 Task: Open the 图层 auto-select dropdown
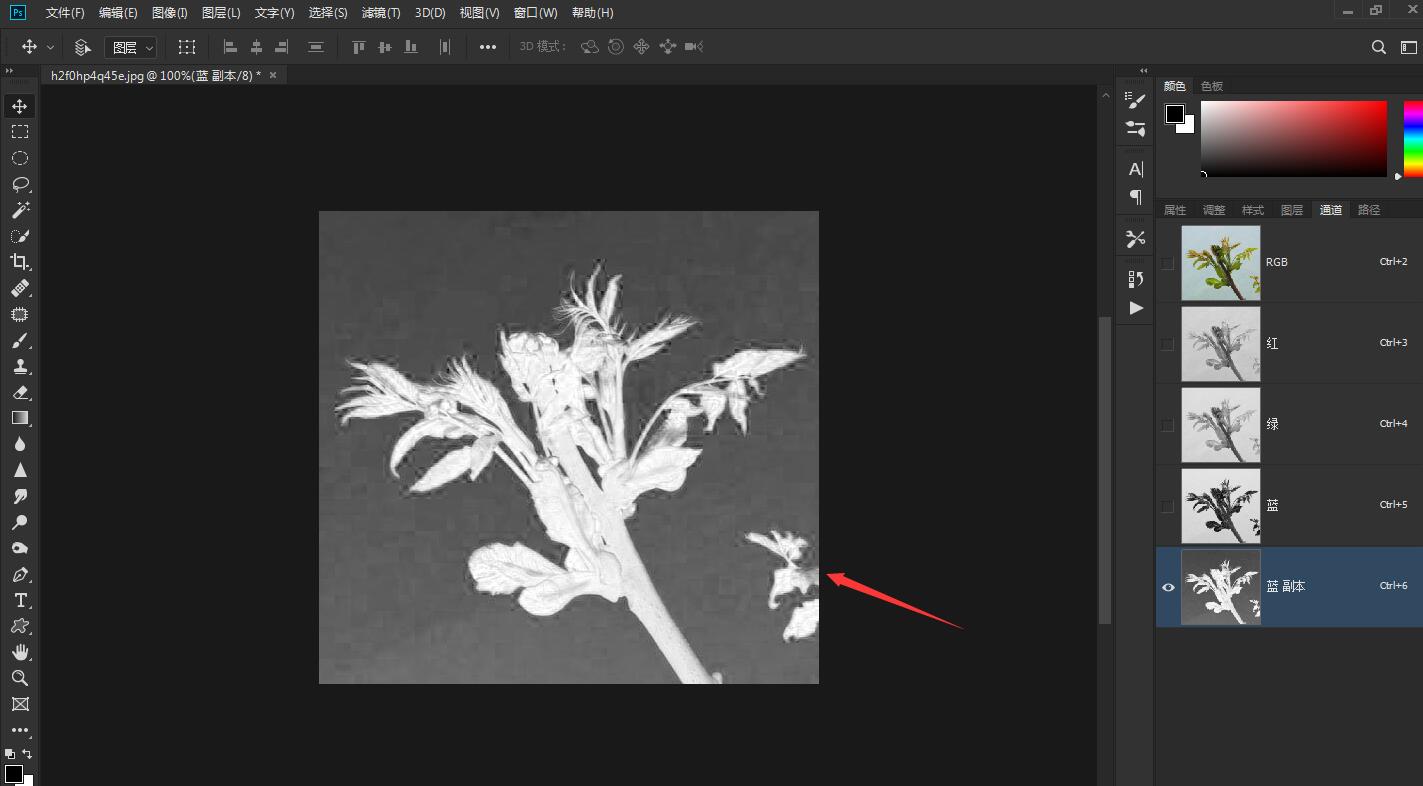131,47
